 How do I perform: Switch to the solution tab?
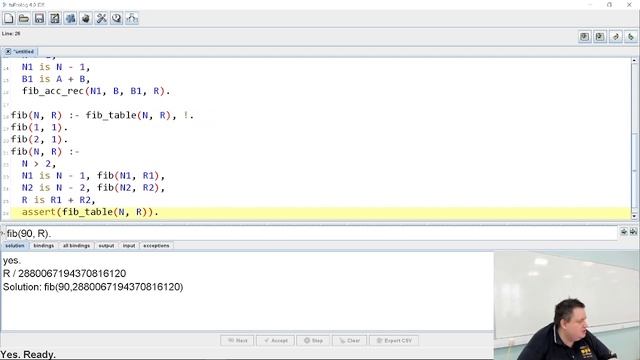[x=15, y=246]
